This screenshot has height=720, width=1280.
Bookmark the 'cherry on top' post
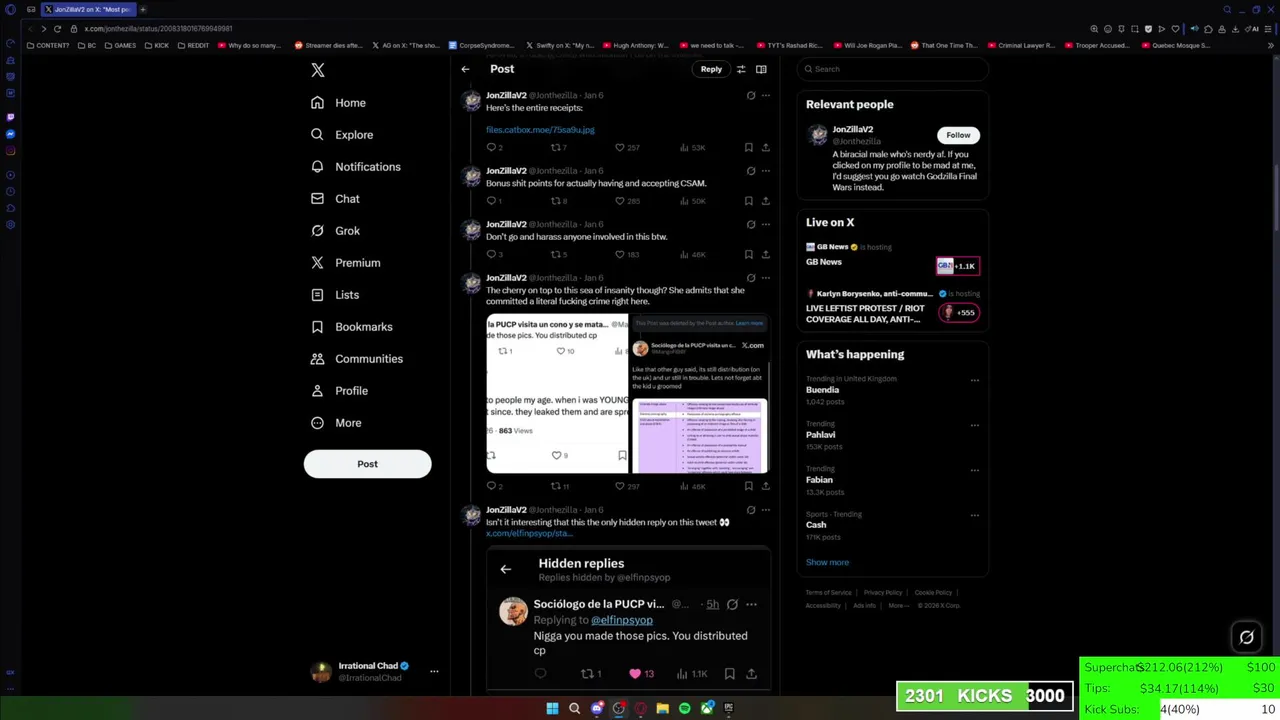point(748,486)
